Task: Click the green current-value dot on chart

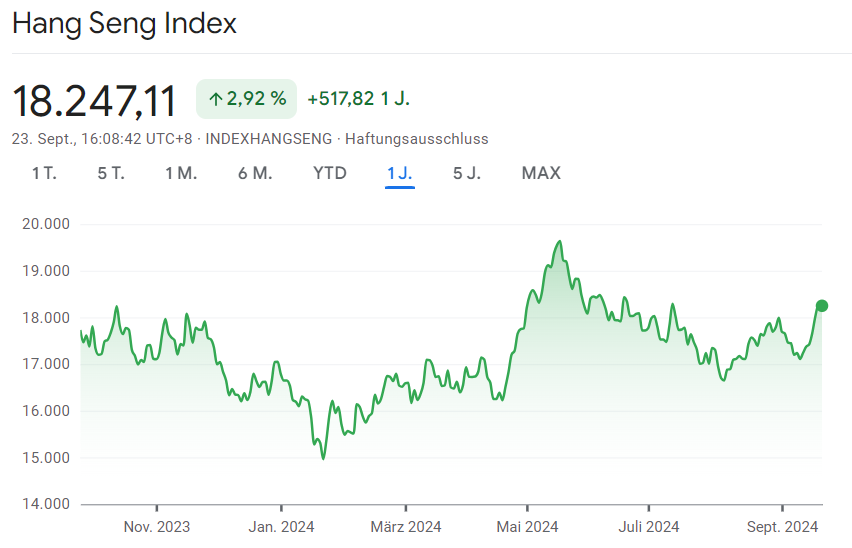Action: pyautogui.click(x=822, y=306)
